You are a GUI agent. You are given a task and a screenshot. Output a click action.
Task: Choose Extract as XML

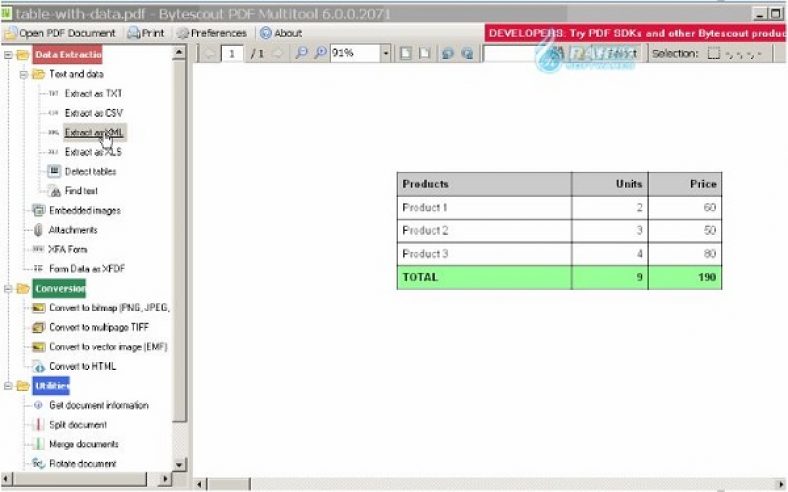[94, 133]
